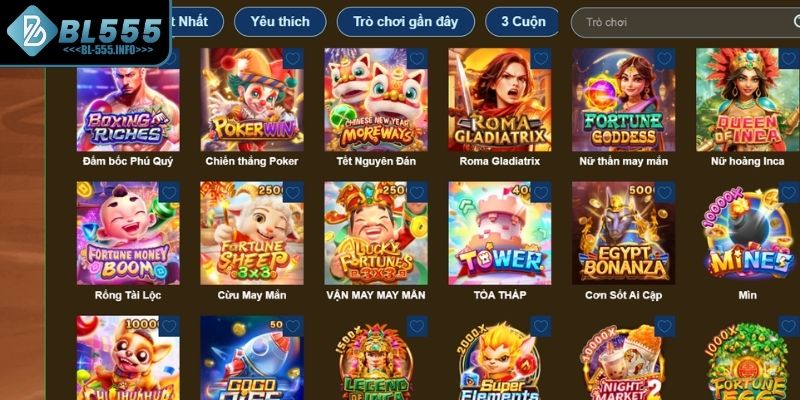Click heart icon on Night Market 2
The height and width of the screenshot is (400, 800).
tap(665, 326)
